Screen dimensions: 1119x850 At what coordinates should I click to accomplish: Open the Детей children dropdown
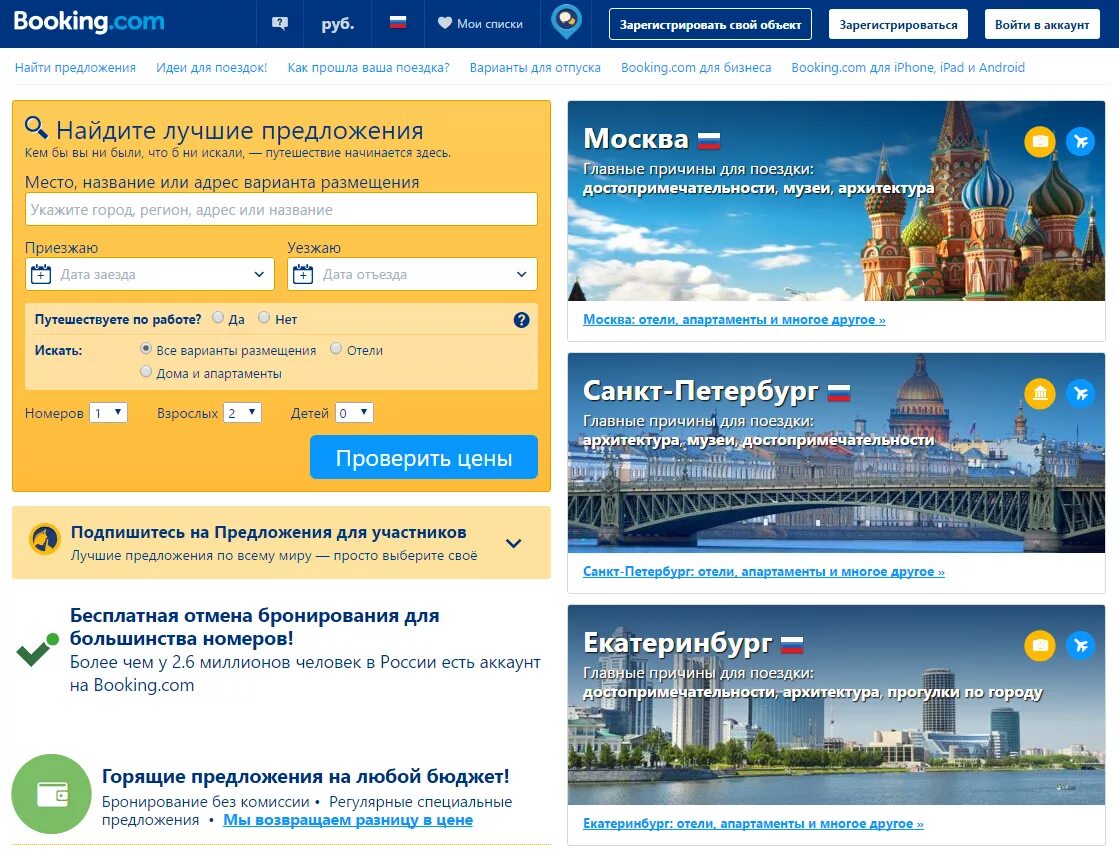coord(354,413)
